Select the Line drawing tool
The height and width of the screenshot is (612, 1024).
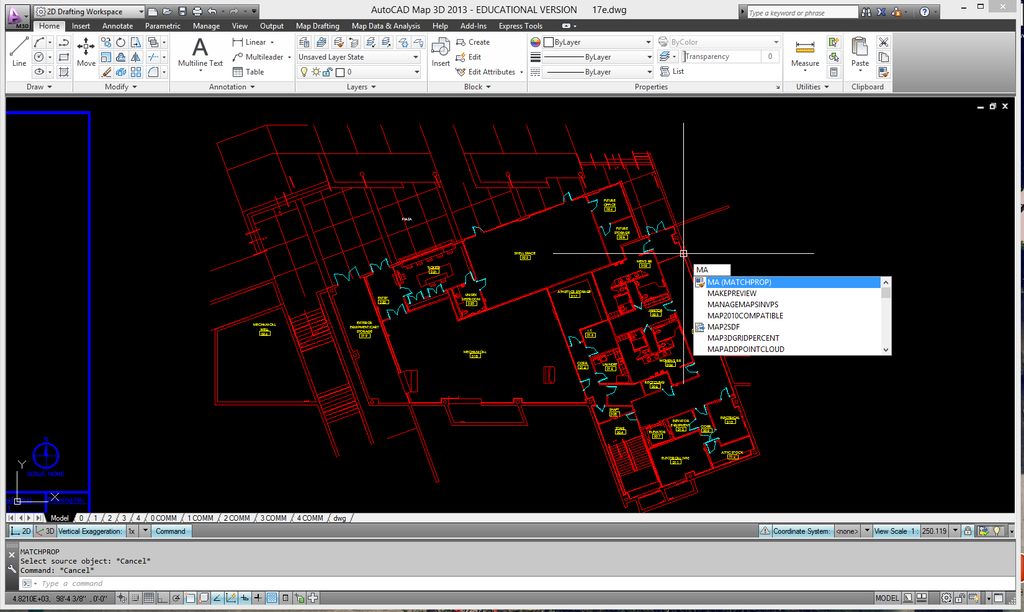pyautogui.click(x=19, y=52)
